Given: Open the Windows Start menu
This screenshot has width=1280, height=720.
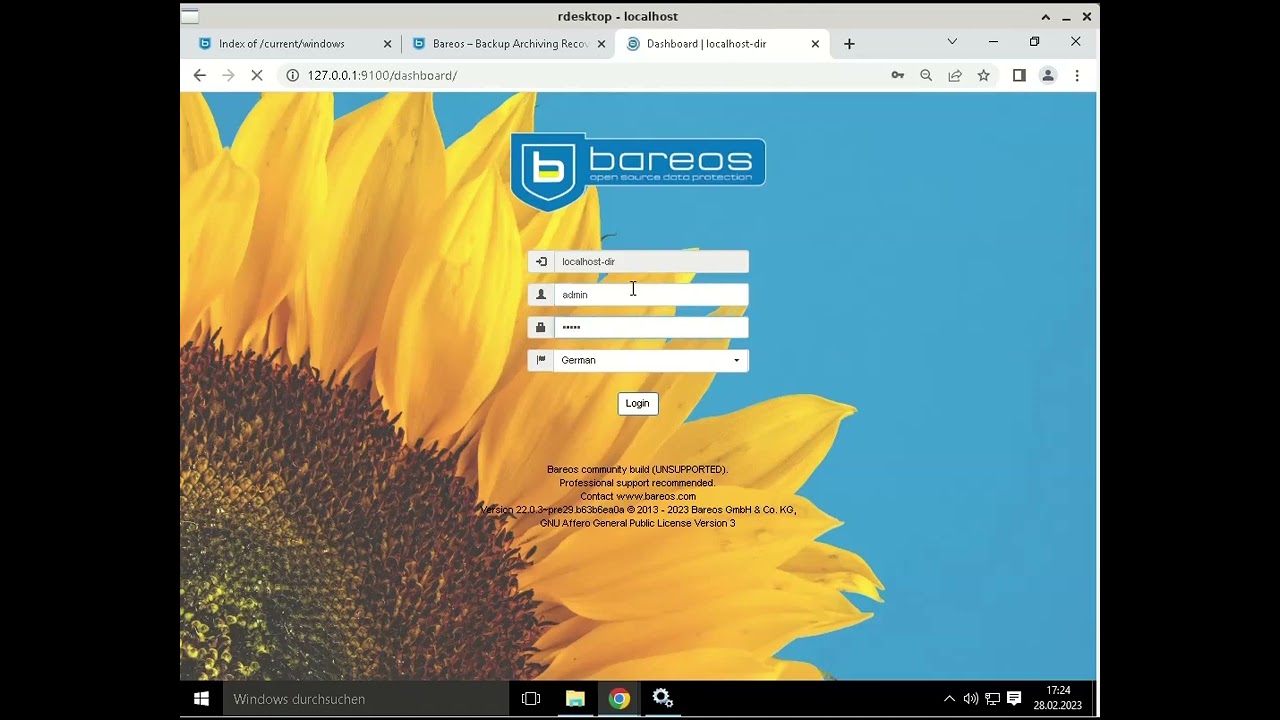Looking at the screenshot, I should [x=201, y=699].
